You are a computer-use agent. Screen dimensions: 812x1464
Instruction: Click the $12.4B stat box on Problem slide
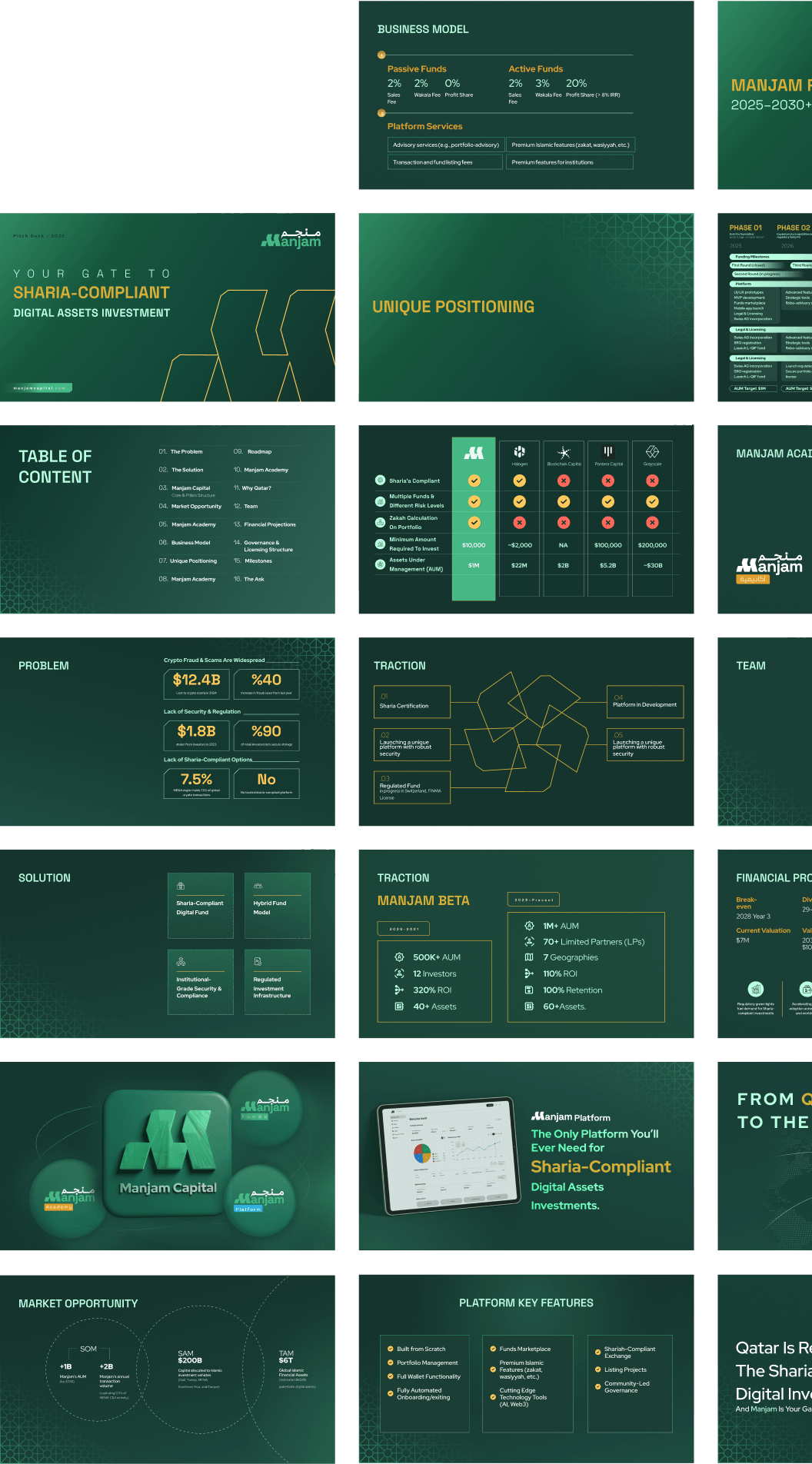click(x=197, y=684)
